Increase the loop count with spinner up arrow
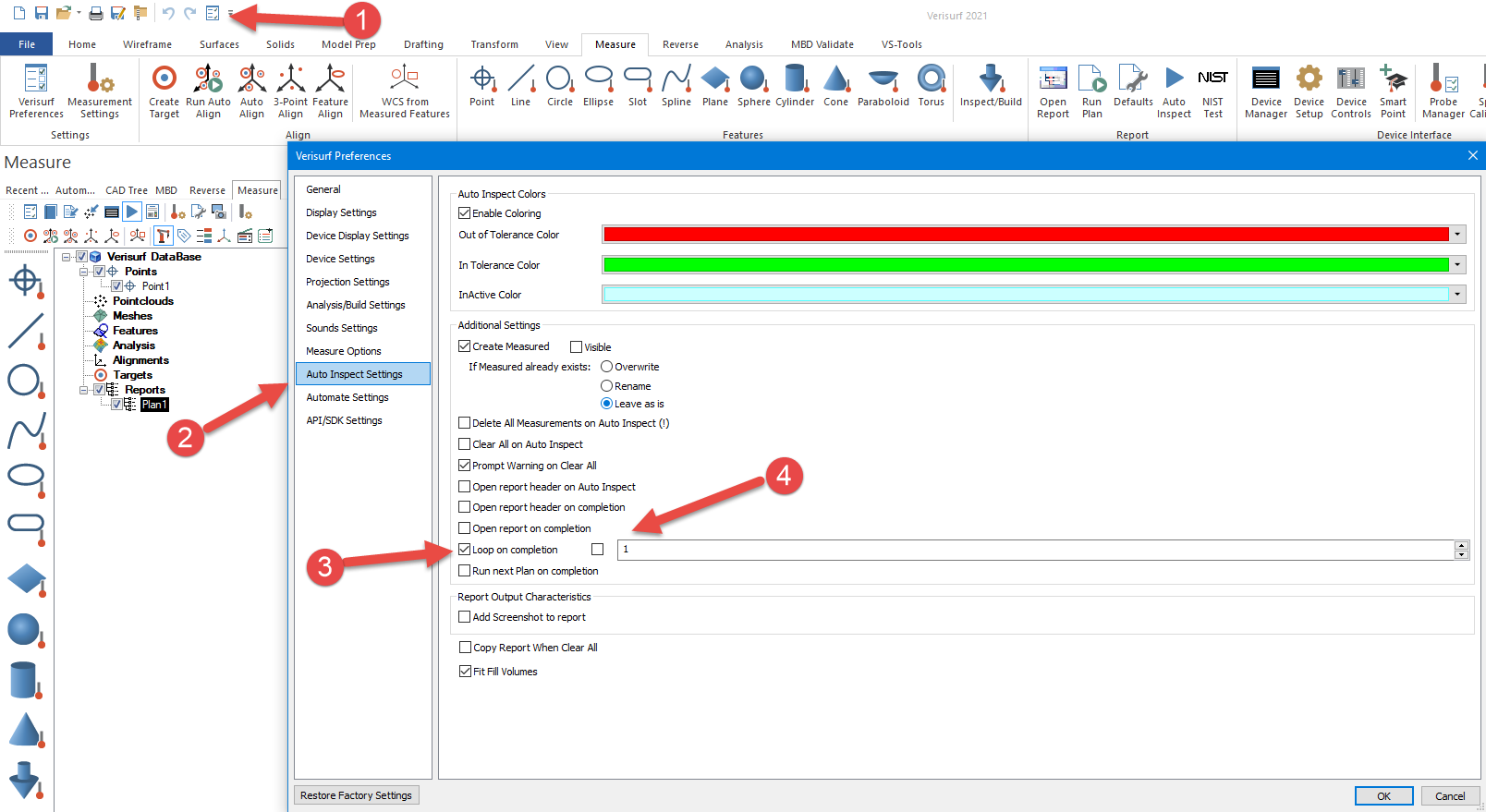 1461,545
